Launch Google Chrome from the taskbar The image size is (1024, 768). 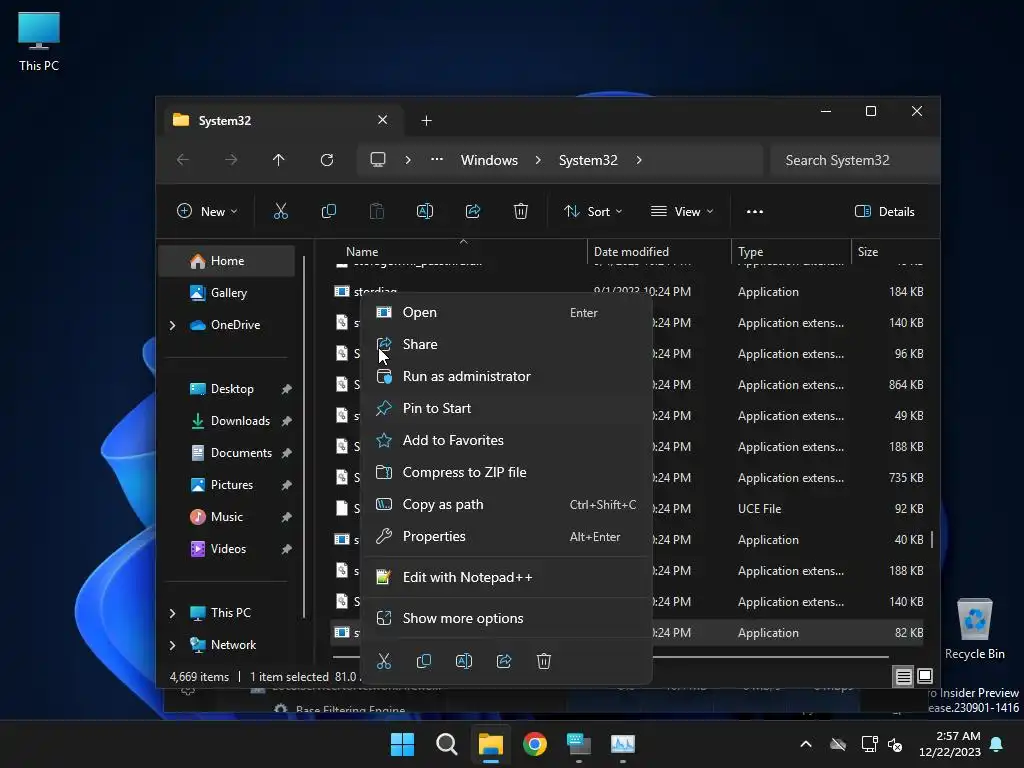click(x=535, y=744)
